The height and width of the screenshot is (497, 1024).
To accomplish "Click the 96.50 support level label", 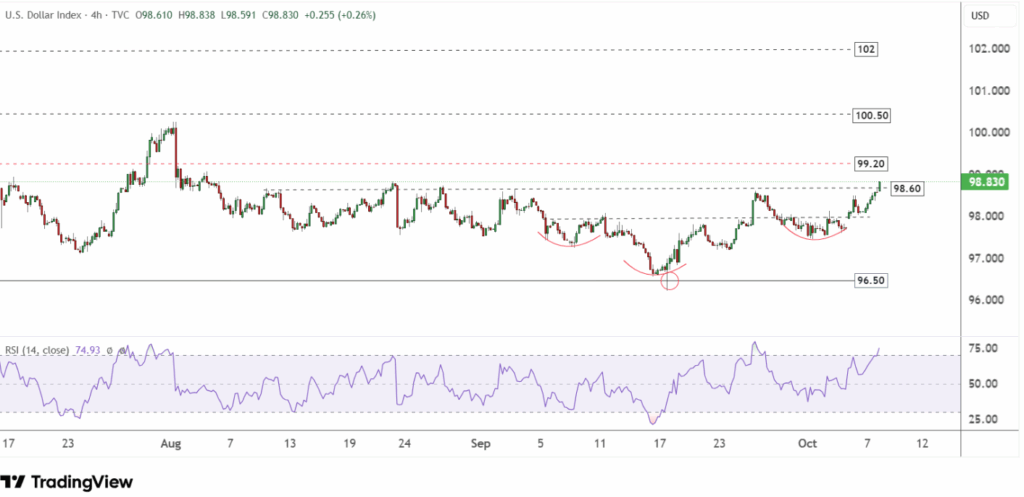I will click(x=871, y=281).
